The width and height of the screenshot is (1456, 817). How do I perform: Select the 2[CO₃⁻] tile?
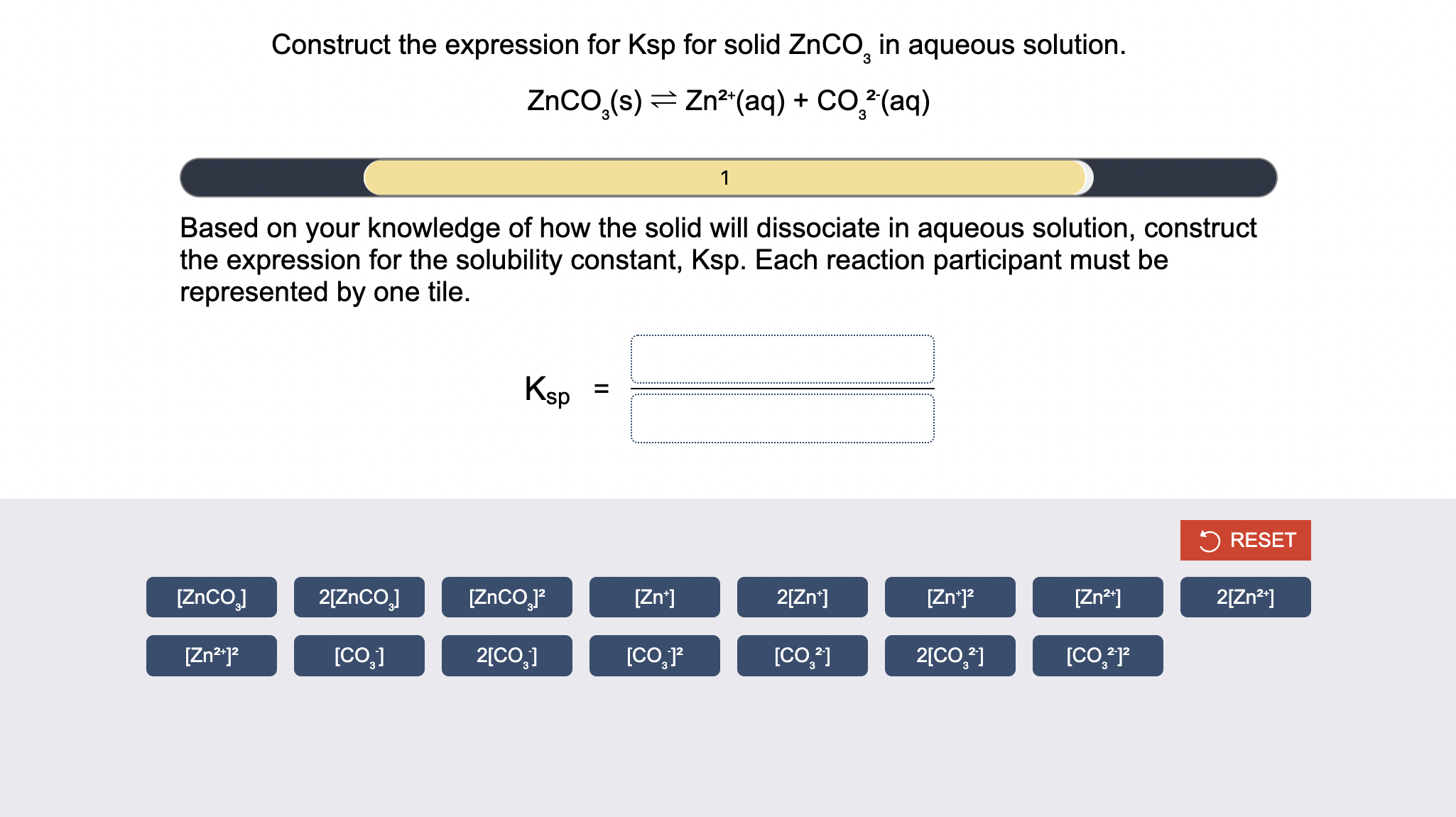[x=506, y=655]
